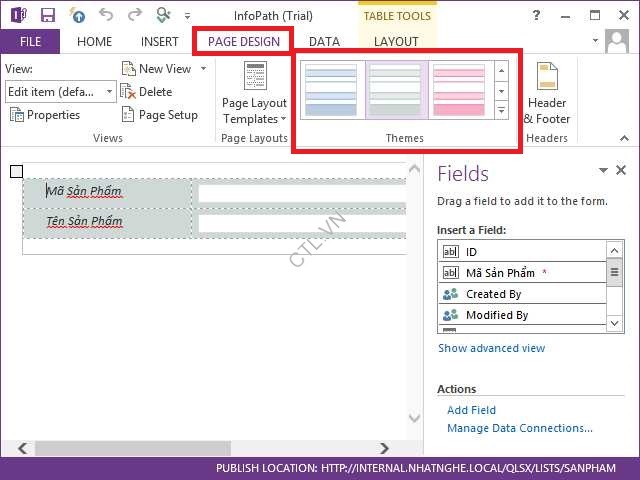Image resolution: width=640 pixels, height=480 pixels.
Task: Click the table selection handle box
Action: coord(15,172)
